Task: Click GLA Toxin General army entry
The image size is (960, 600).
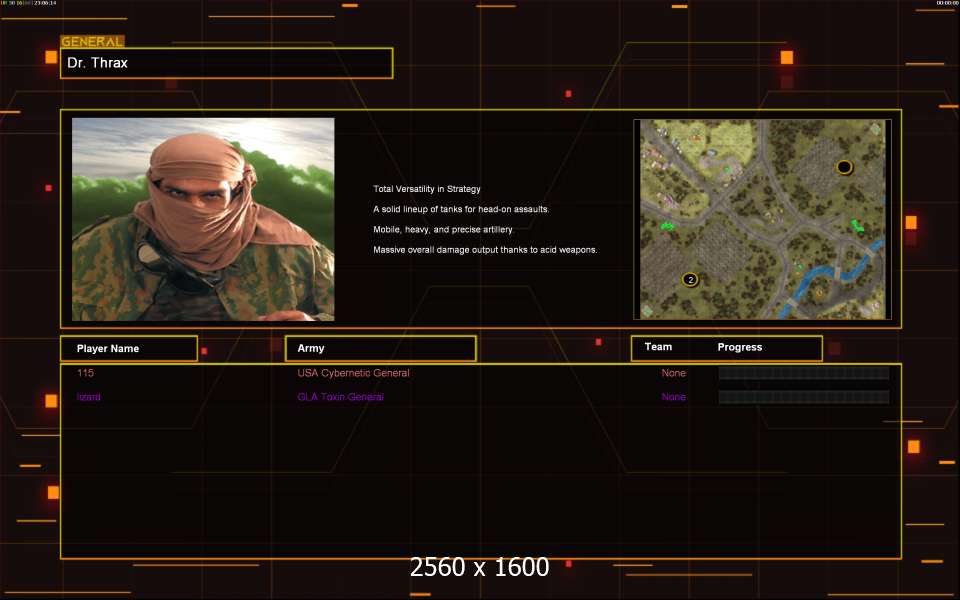Action: coord(340,397)
